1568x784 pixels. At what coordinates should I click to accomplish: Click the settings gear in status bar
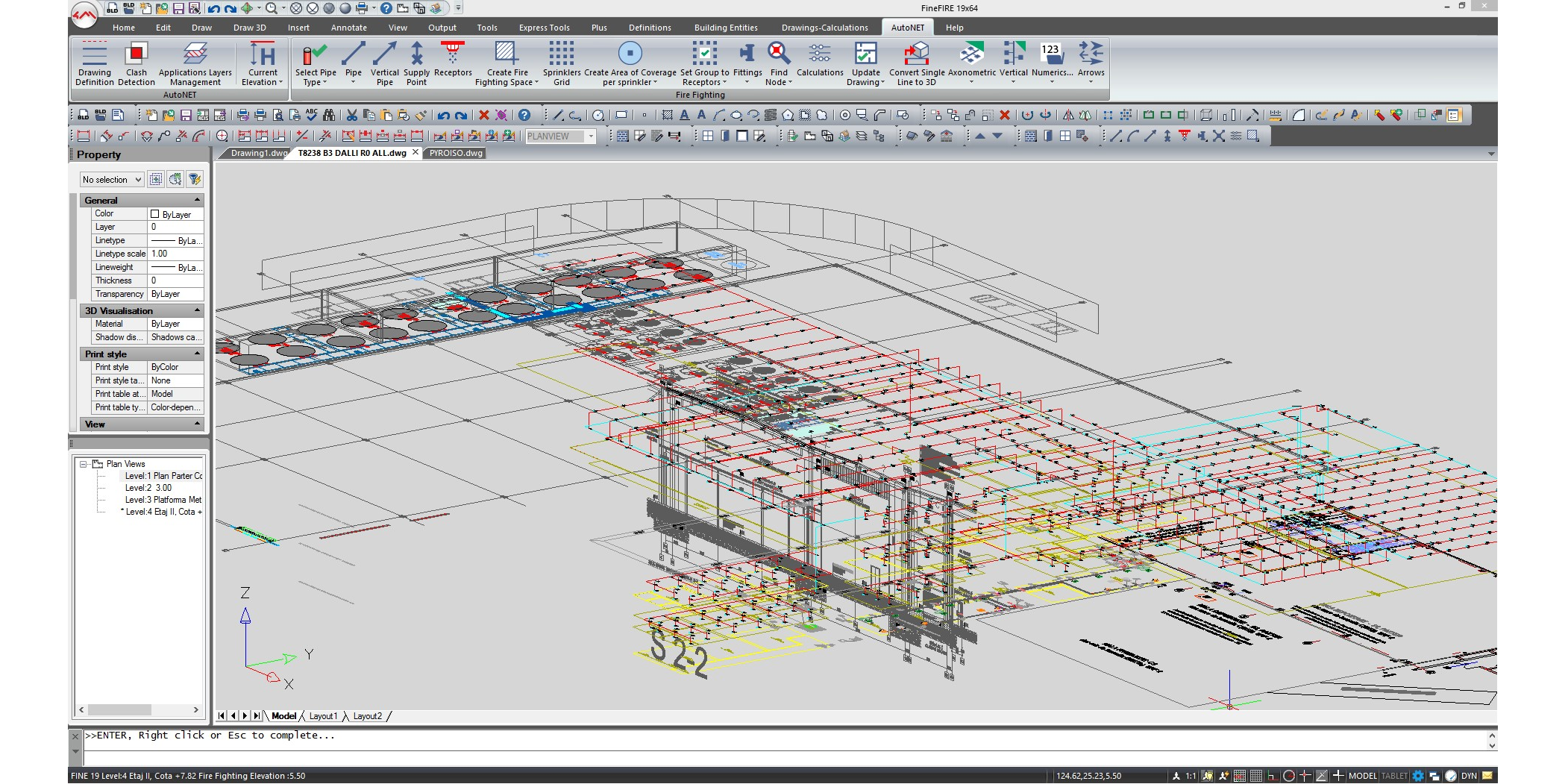pos(1418,776)
